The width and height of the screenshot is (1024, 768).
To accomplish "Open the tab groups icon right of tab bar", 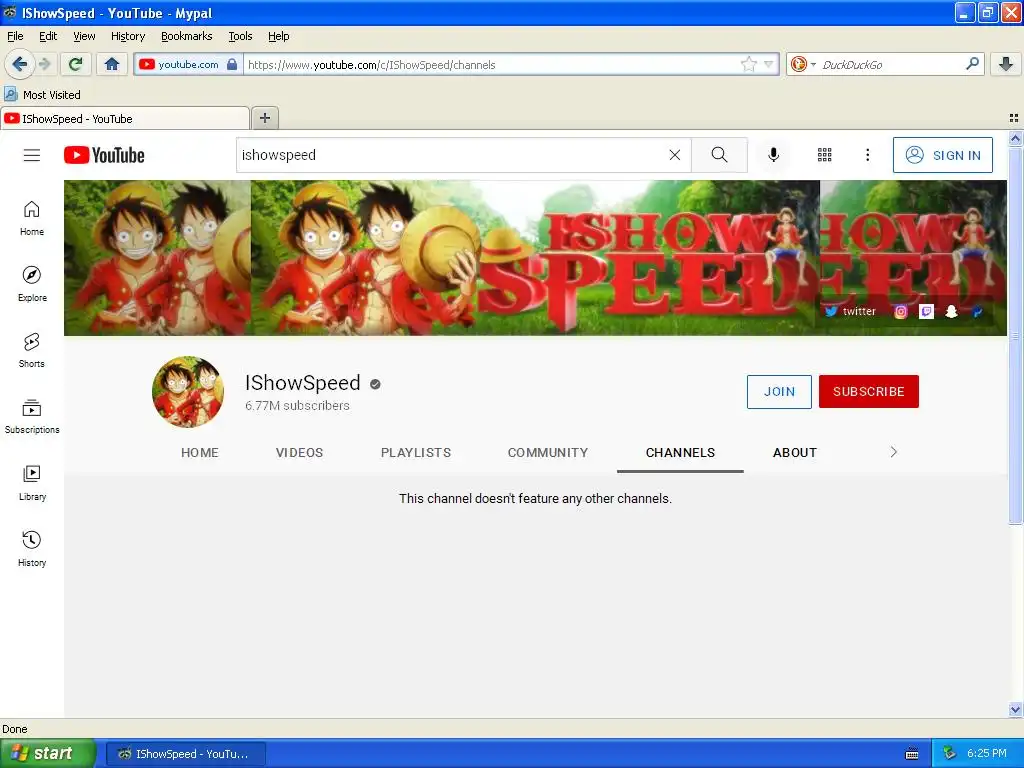I will 1014,118.
